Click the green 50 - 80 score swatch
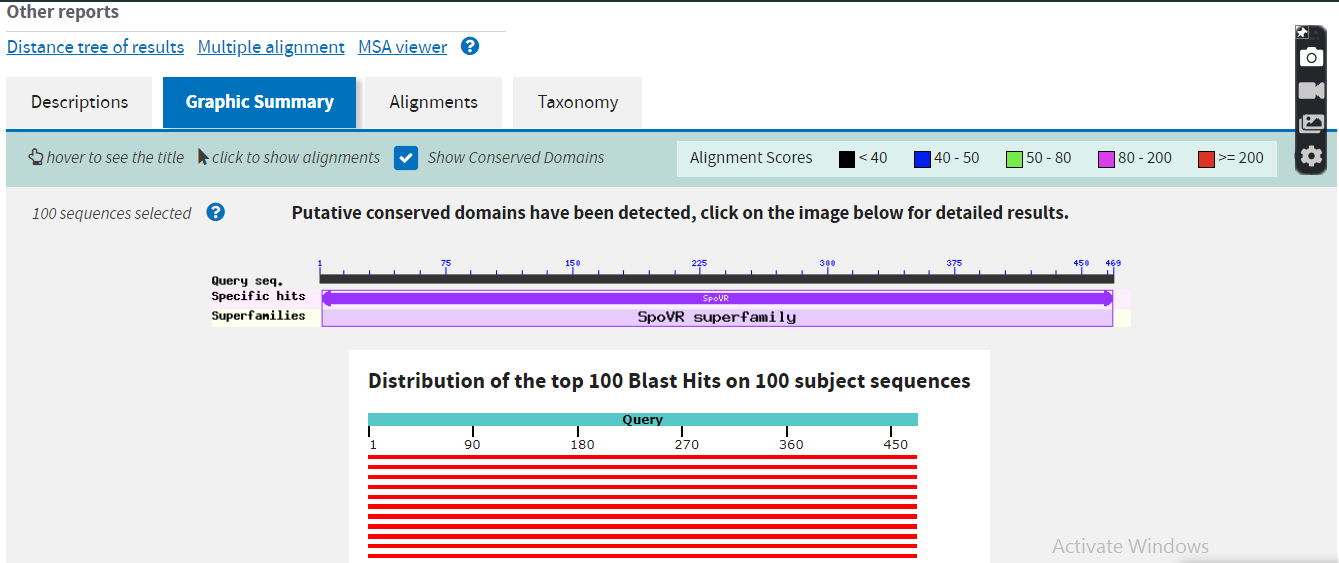The image size is (1339, 563). 1014,159
